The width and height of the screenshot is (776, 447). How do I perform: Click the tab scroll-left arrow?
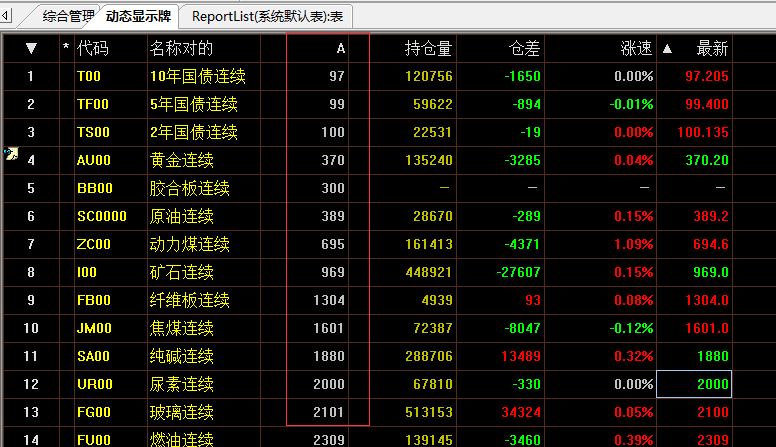coord(5,16)
